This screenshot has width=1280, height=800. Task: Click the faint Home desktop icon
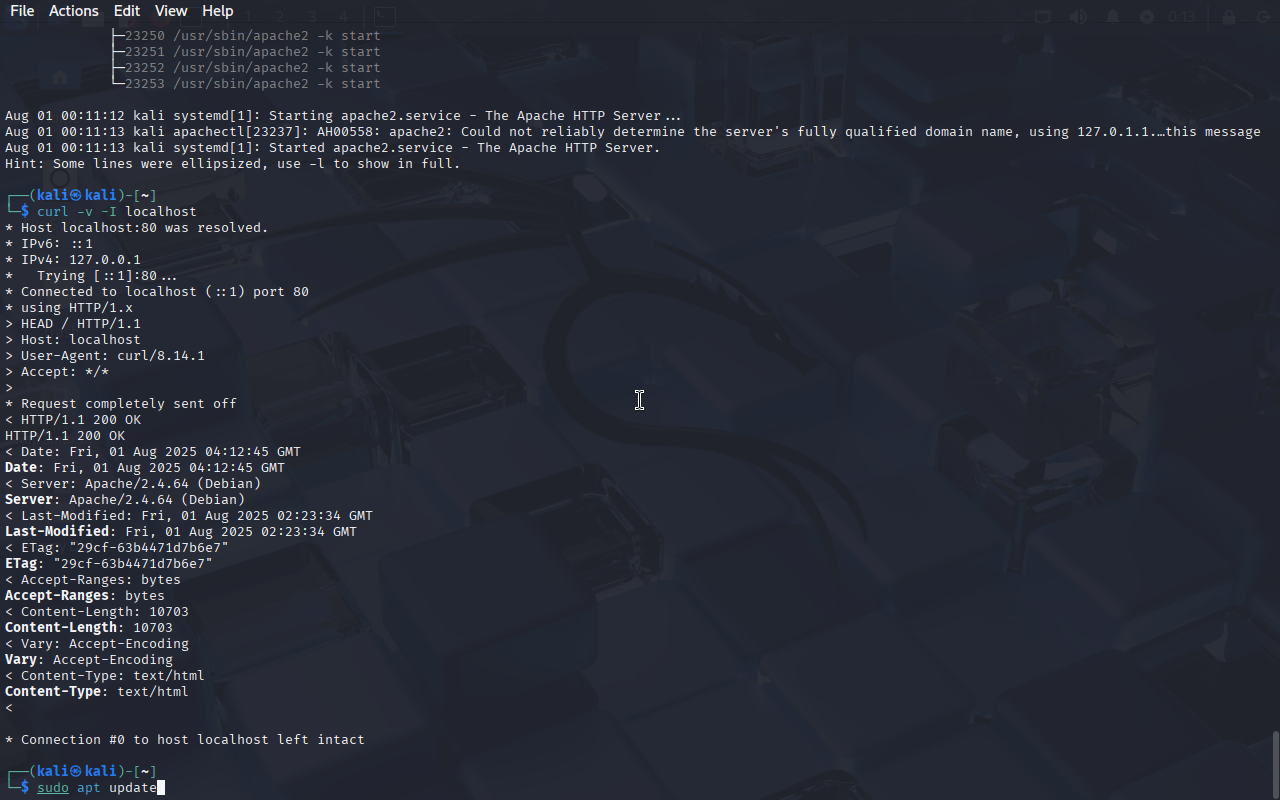(x=59, y=78)
